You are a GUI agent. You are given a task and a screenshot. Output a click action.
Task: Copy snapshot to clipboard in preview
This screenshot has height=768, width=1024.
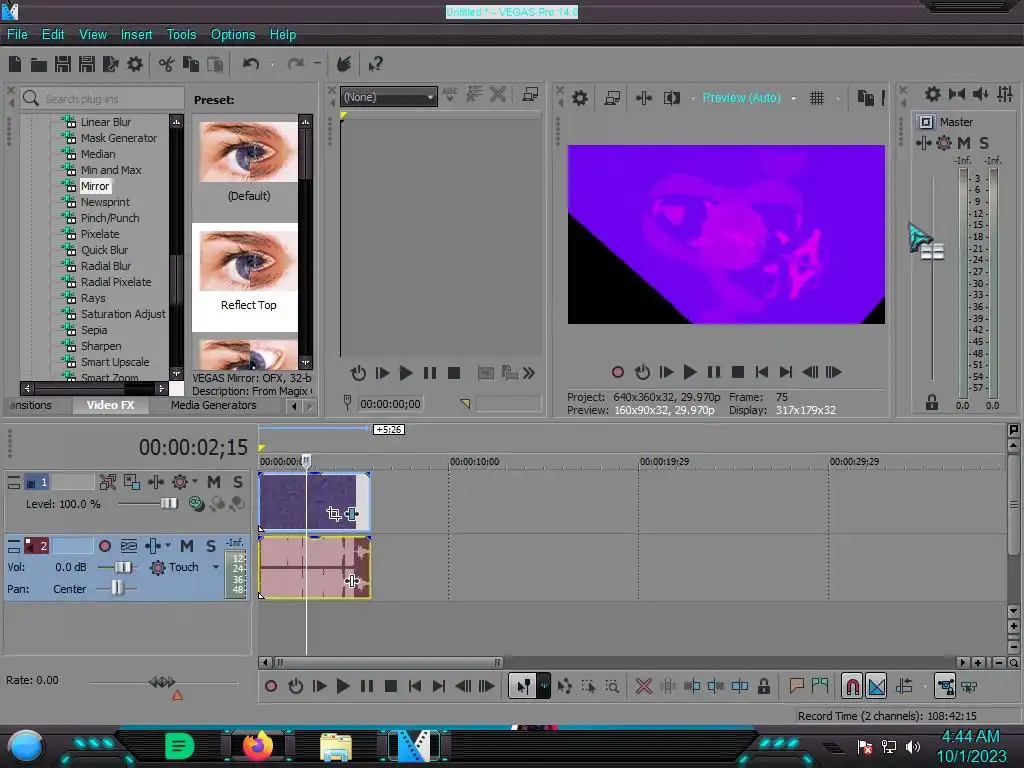tap(865, 98)
